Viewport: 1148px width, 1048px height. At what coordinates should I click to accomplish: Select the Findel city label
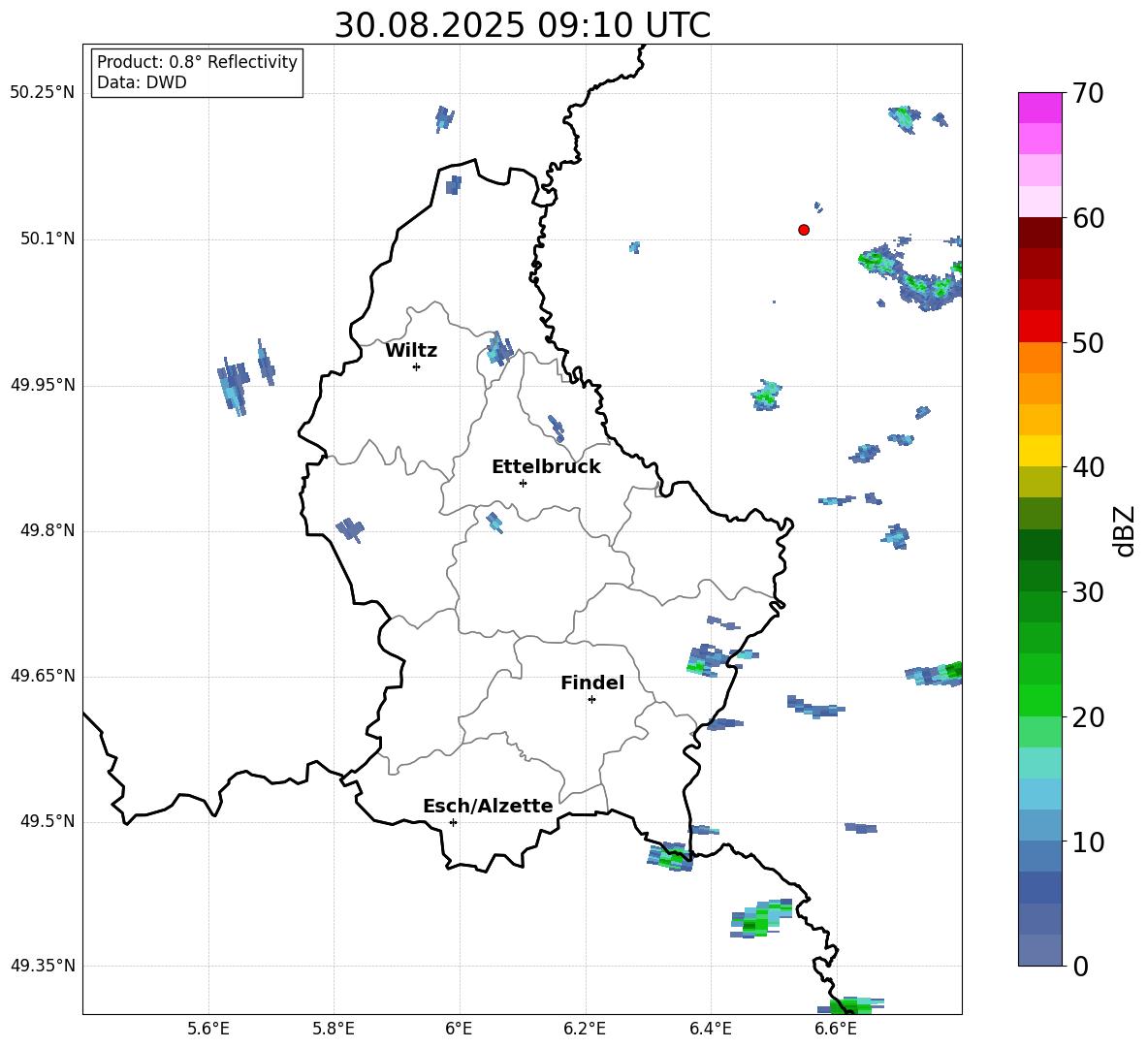tap(592, 683)
